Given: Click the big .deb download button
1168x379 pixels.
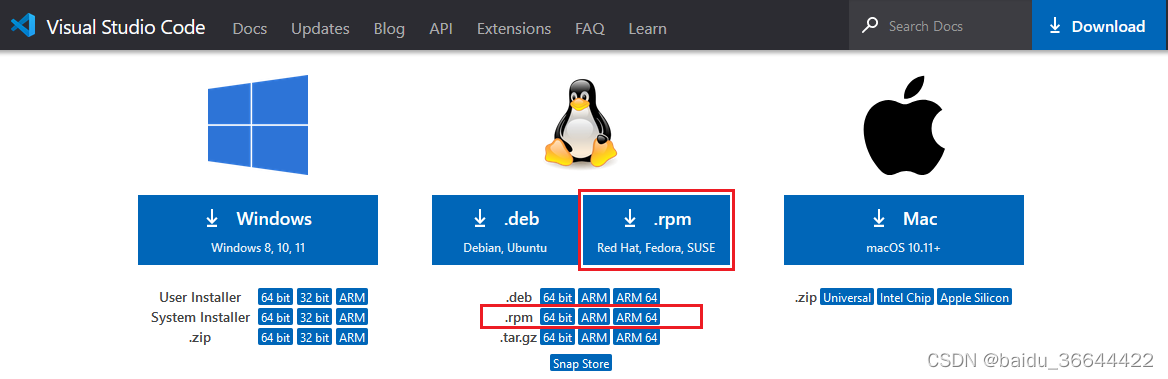Looking at the screenshot, I should pyautogui.click(x=505, y=229).
